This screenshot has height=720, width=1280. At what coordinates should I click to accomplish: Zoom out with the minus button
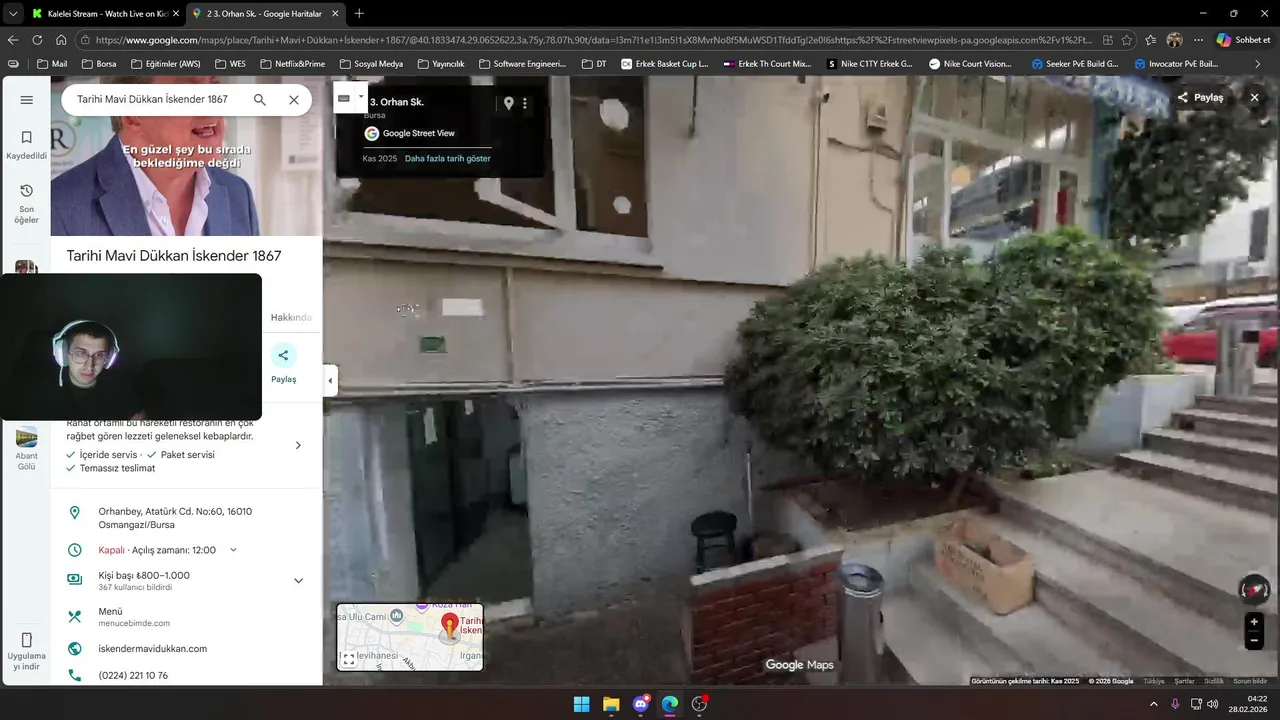[1254, 641]
